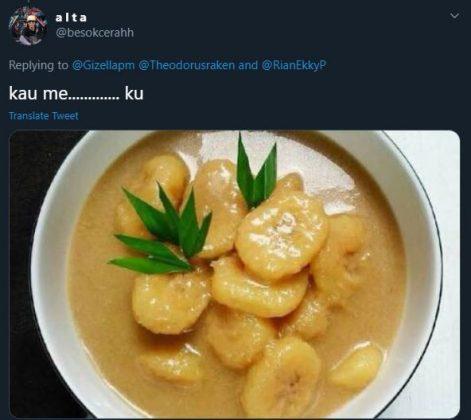Open the display name alta
Screen dimensions: 471x420
[x=71, y=18]
